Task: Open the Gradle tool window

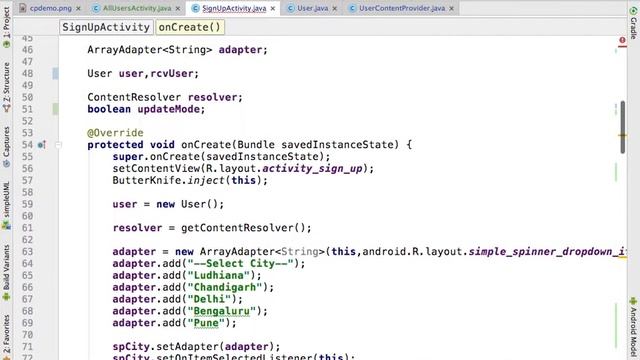Action: [633, 22]
